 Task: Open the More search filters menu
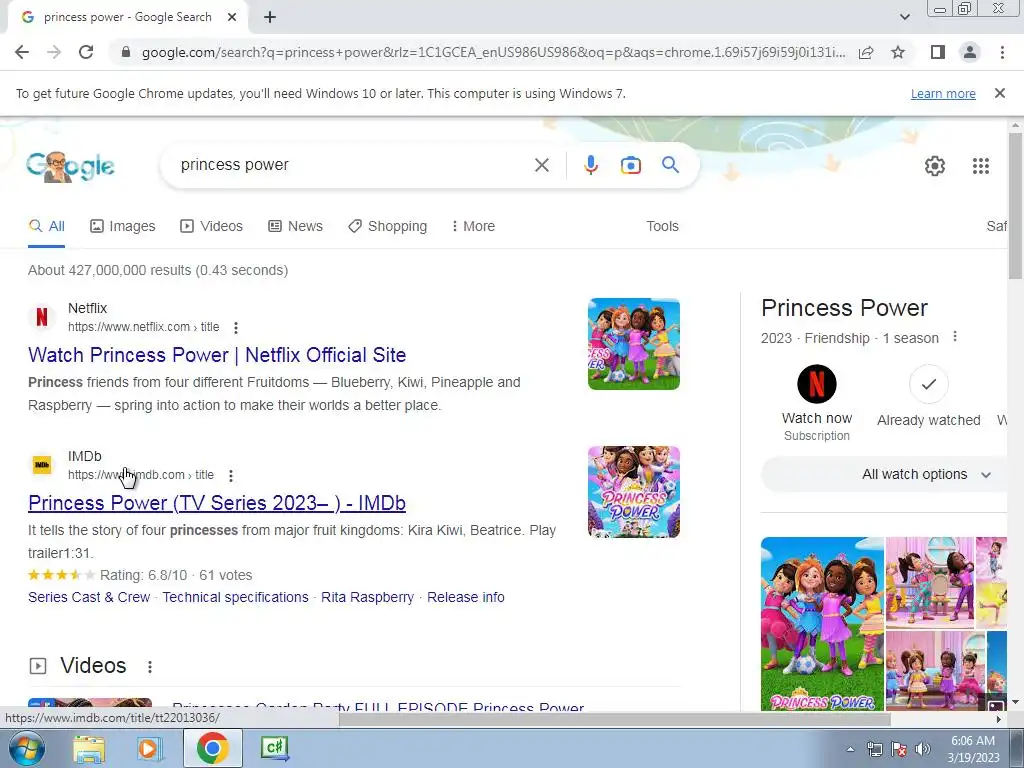pyautogui.click(x=473, y=226)
